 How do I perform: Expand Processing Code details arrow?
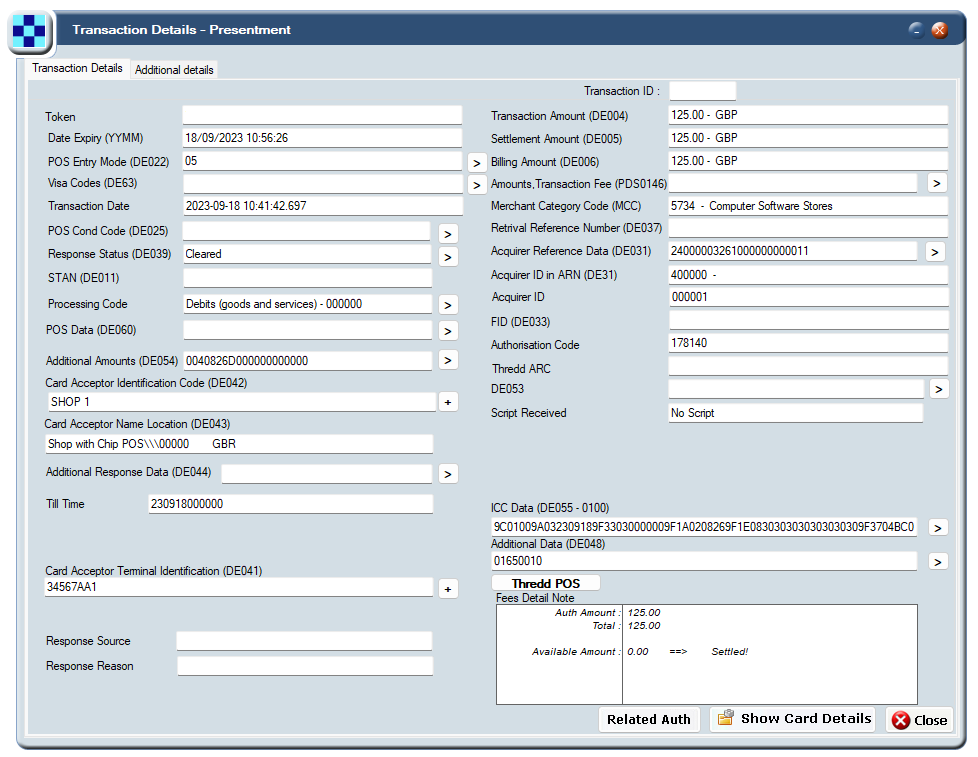(448, 305)
